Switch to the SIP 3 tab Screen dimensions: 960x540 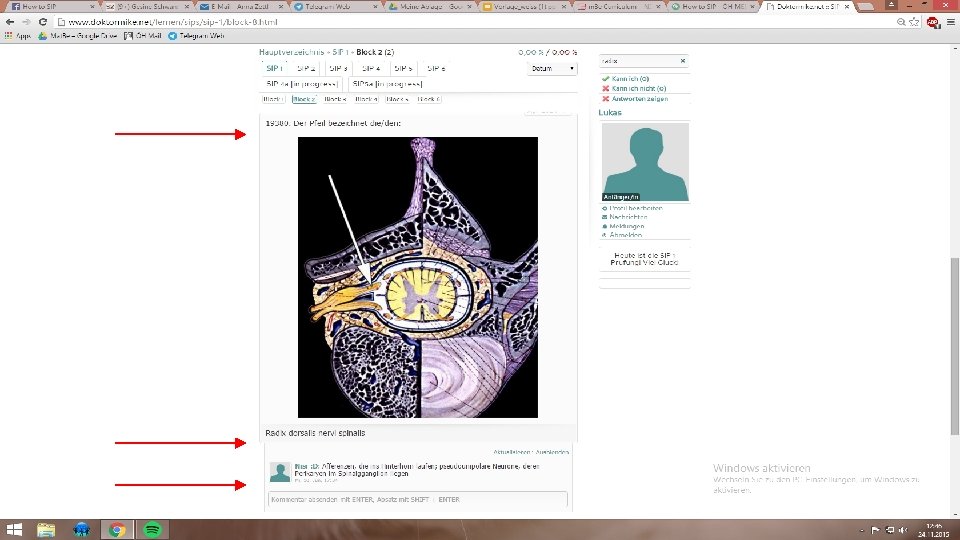[x=338, y=69]
